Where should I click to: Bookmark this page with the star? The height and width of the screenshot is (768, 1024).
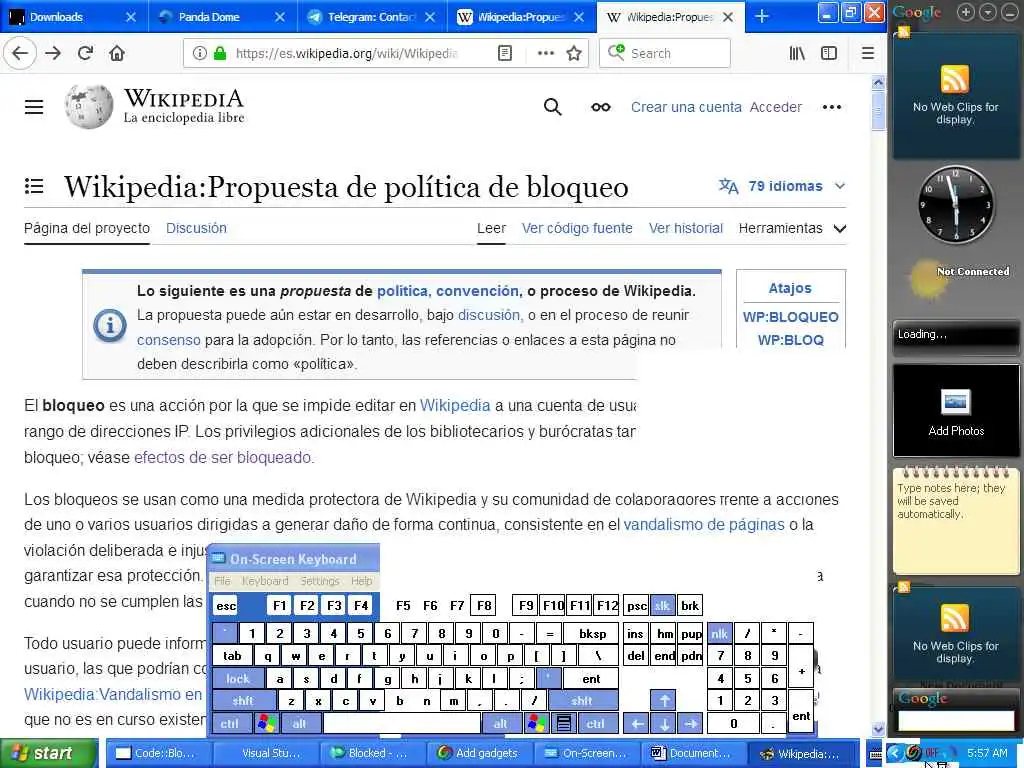tap(573, 53)
